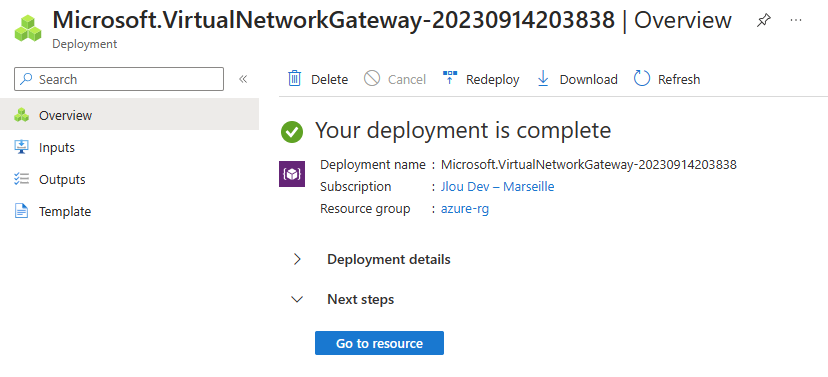Screen dimensions: 828x377
Task: Click the green deployment cubes header icon
Action: [27, 28]
